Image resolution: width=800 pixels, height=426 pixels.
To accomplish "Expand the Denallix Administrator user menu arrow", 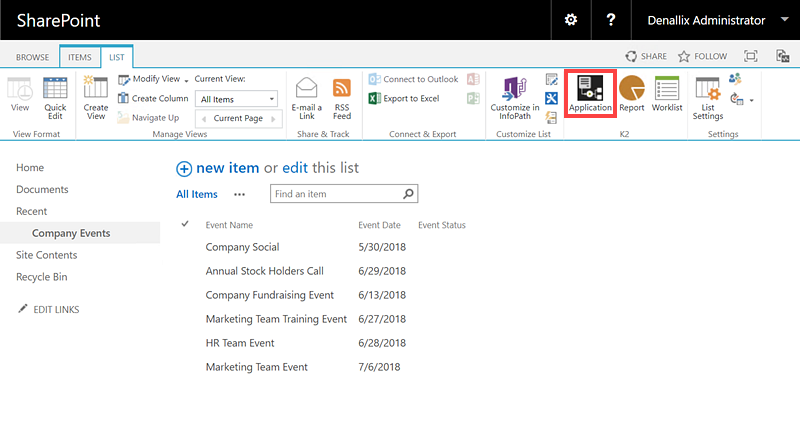I will [784, 19].
